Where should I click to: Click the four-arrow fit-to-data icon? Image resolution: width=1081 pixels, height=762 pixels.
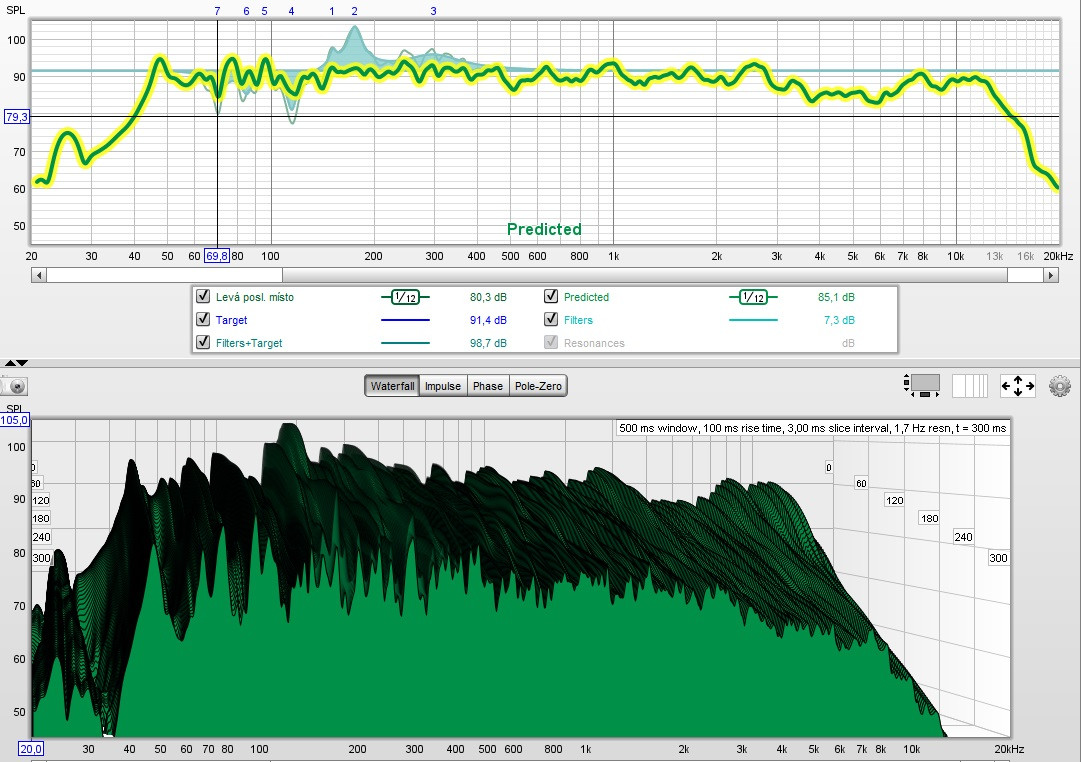pyautogui.click(x=1017, y=386)
